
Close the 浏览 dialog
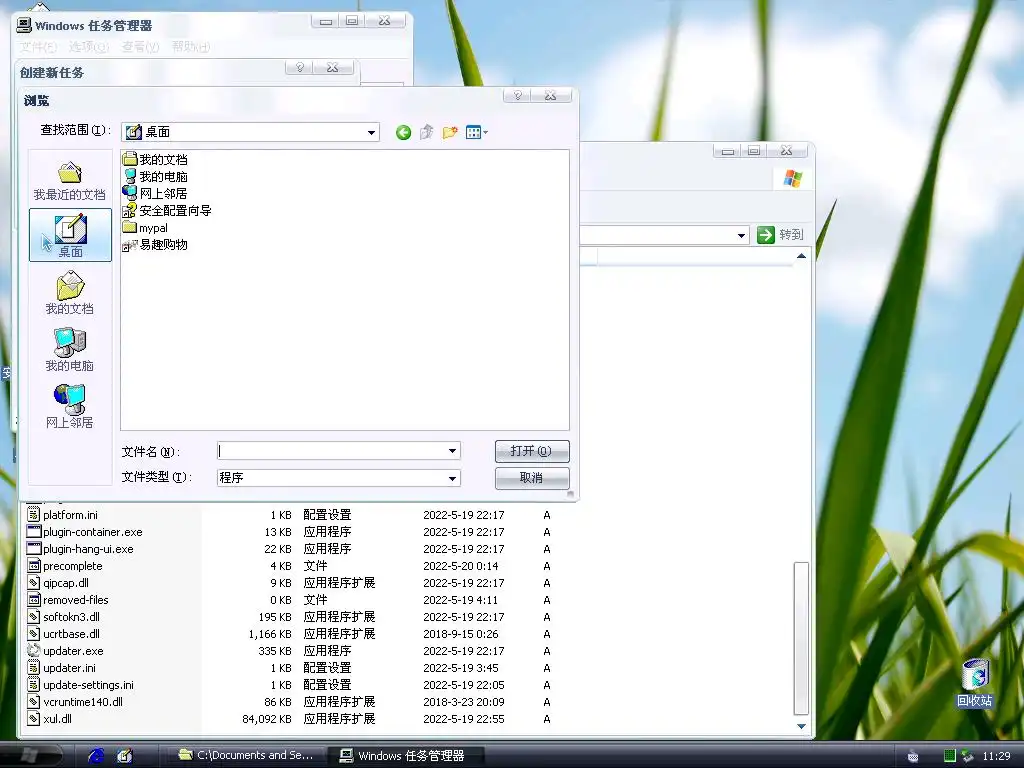[x=551, y=95]
